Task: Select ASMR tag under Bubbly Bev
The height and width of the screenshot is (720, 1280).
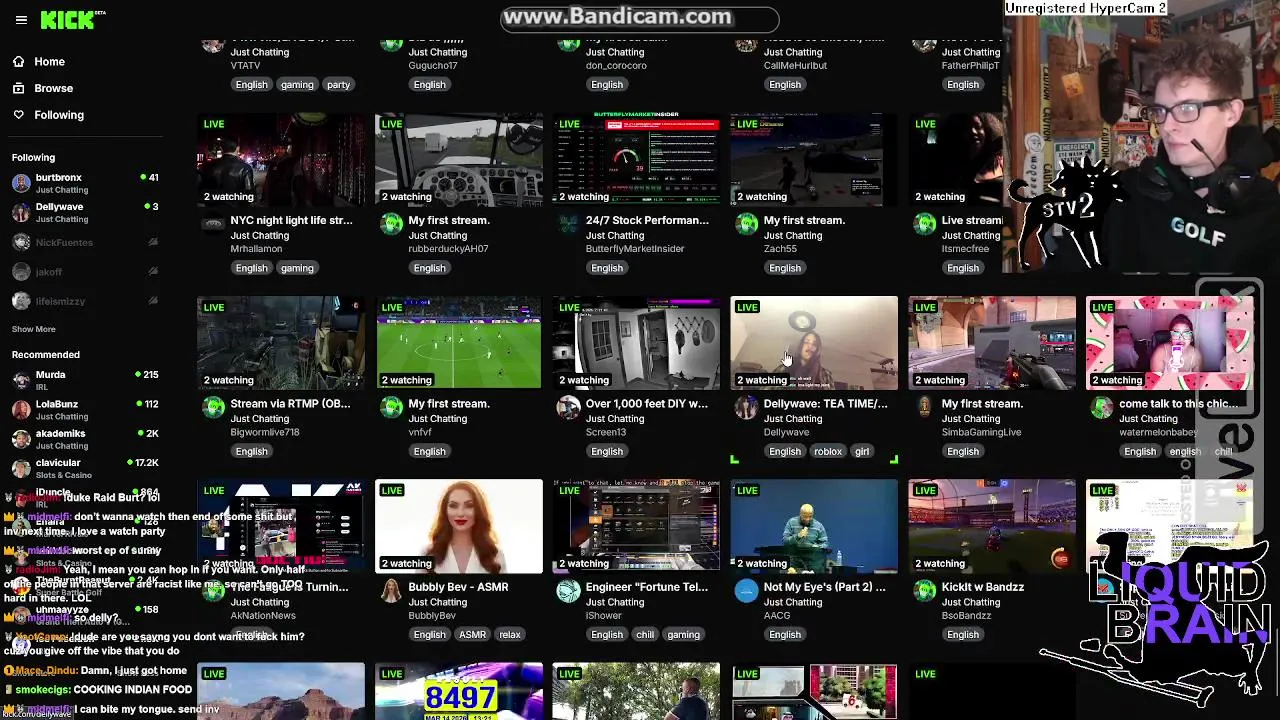Action: pos(472,634)
